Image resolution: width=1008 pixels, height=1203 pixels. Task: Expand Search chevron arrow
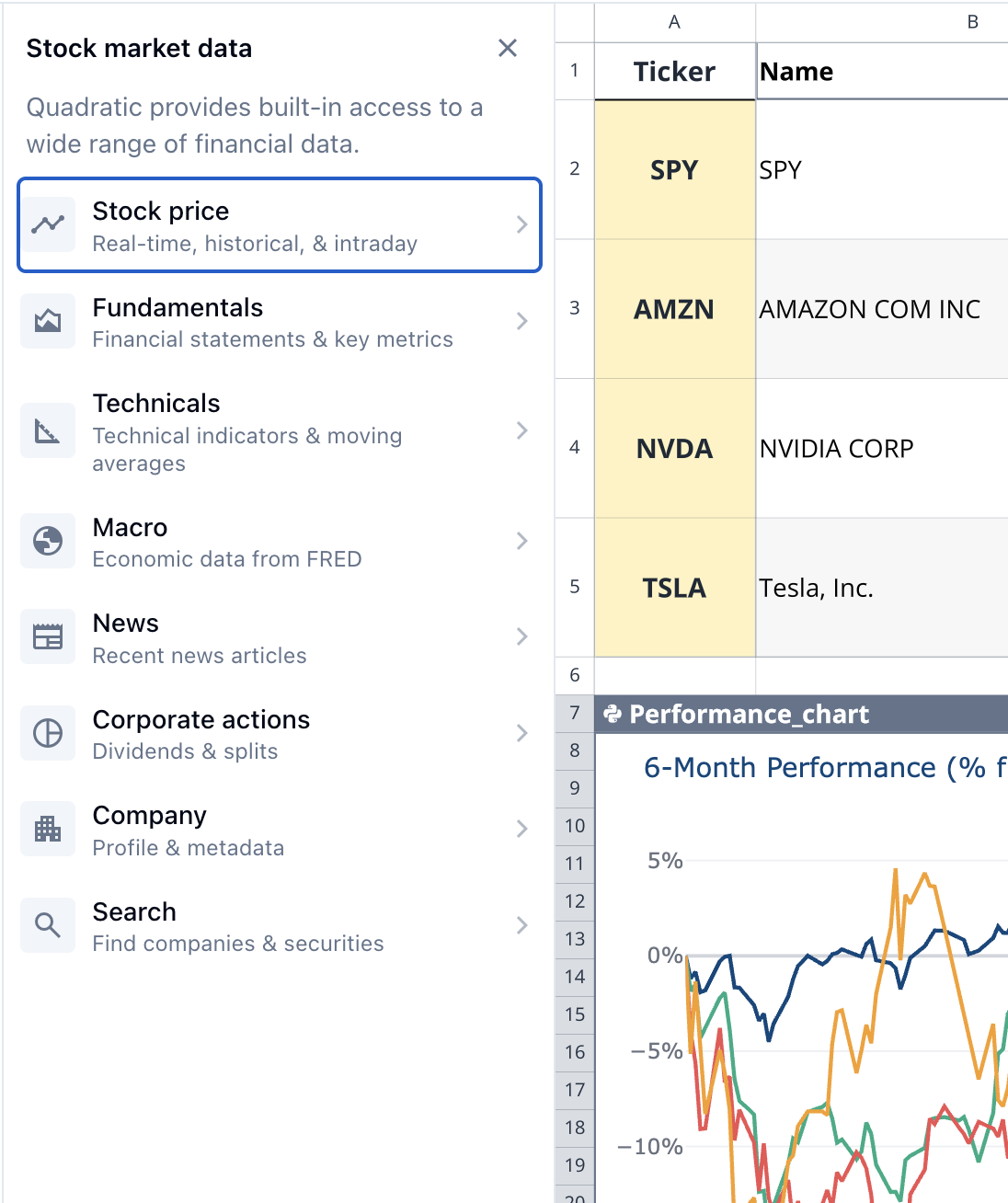click(521, 925)
